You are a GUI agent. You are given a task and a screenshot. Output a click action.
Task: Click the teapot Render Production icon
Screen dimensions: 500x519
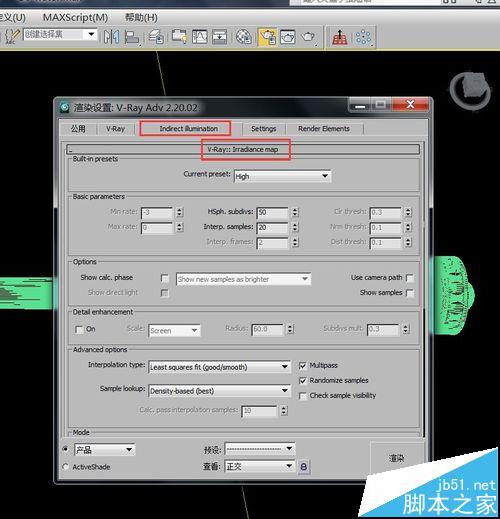point(308,37)
